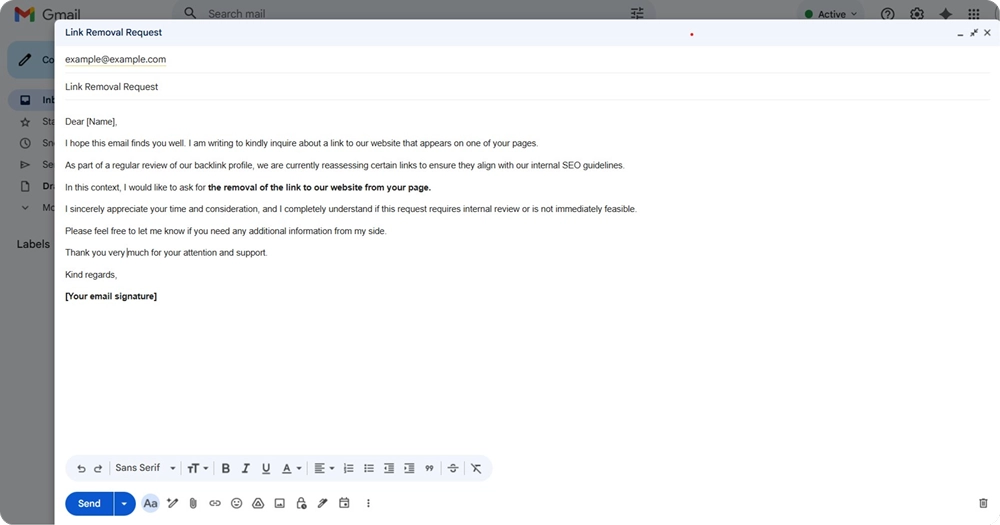This screenshot has width=1000, height=525.
Task: Click the Labels heading in the sidebar
Action: point(33,244)
